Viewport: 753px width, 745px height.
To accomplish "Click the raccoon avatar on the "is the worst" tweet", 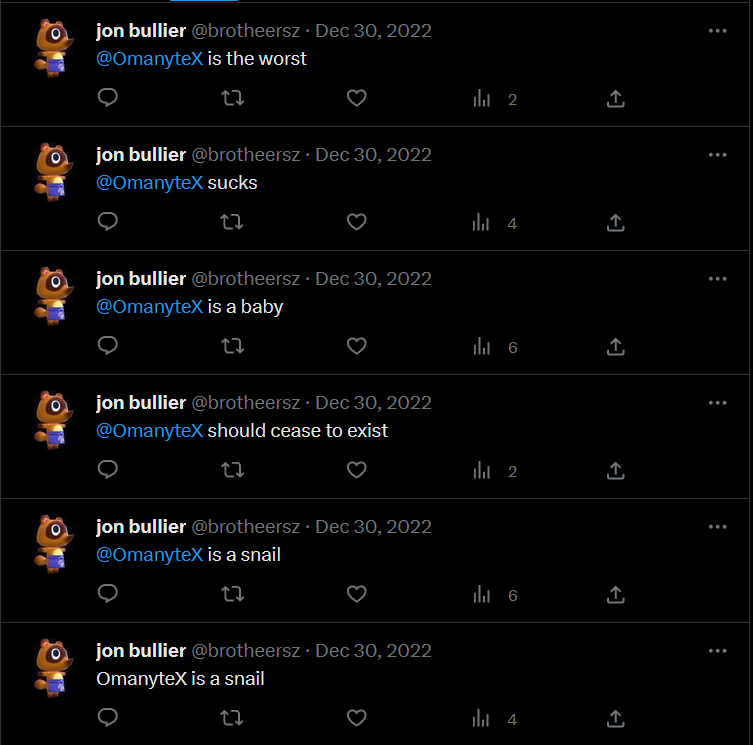I will point(54,47).
